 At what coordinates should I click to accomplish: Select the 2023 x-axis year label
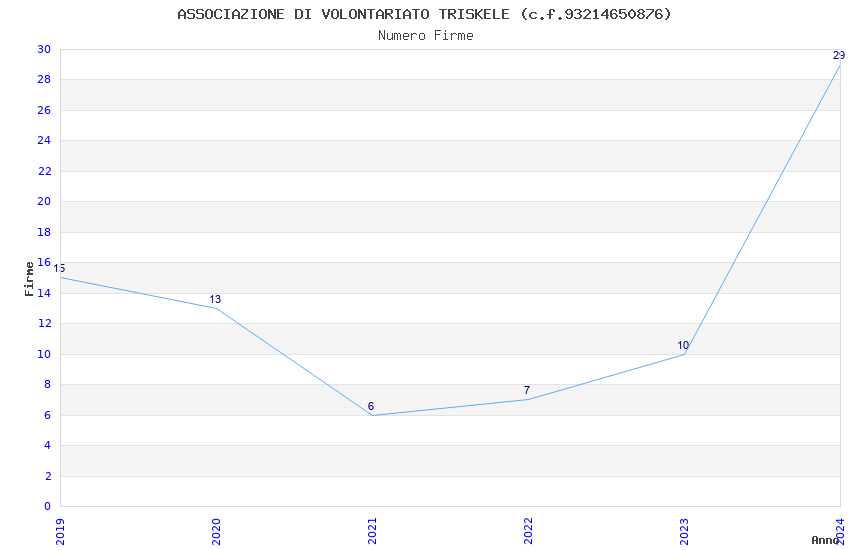684,531
